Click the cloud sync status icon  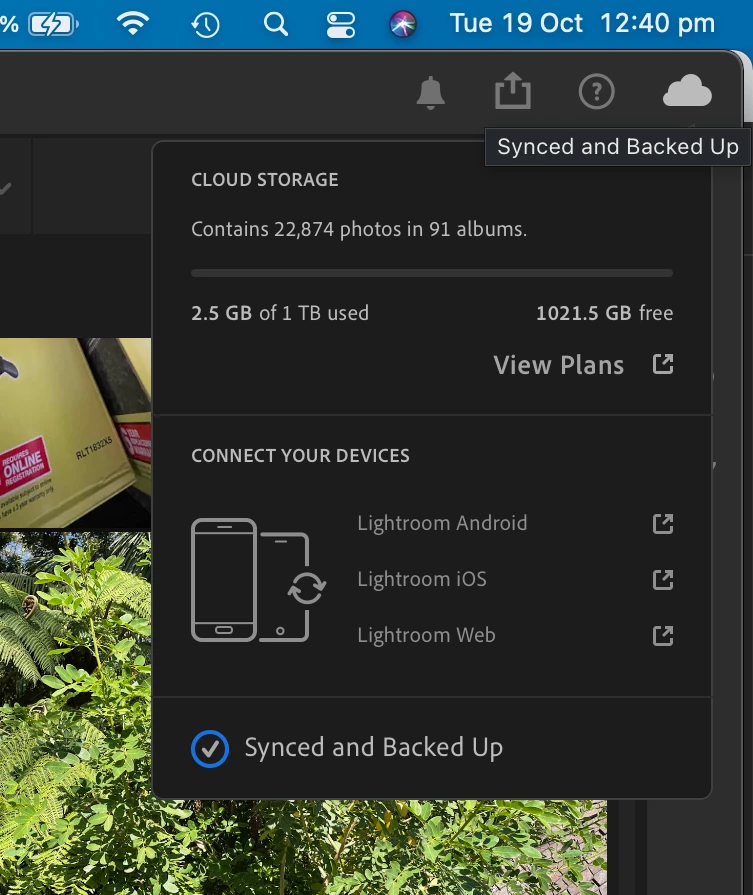click(687, 91)
